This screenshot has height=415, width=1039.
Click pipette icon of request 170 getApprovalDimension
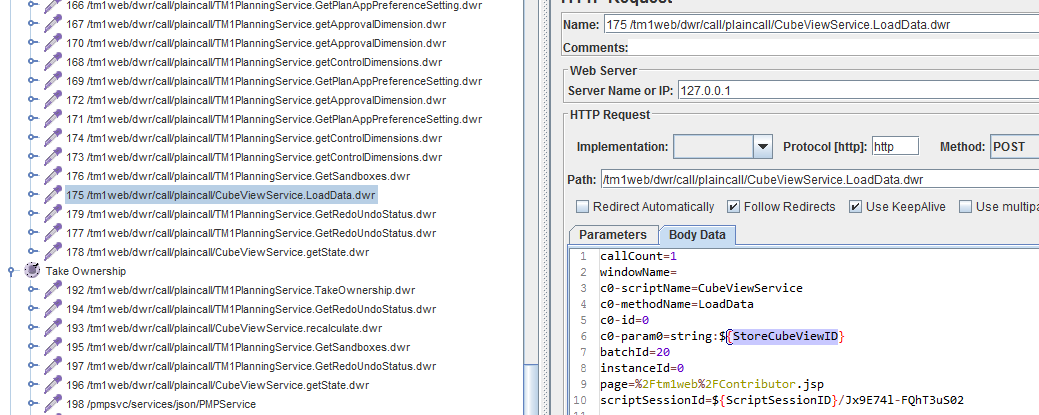(52, 44)
